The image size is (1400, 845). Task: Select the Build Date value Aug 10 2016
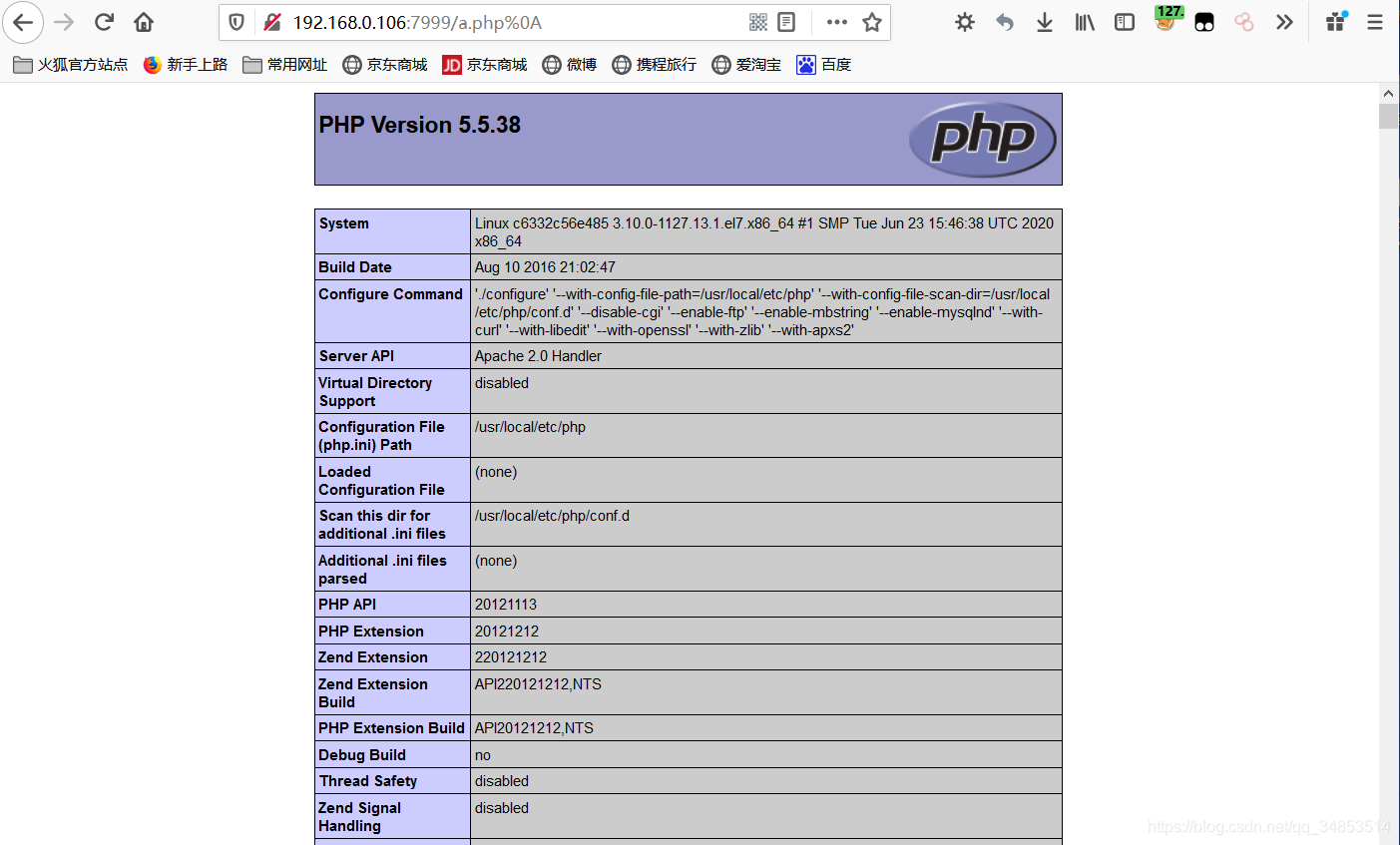pyautogui.click(x=545, y=267)
